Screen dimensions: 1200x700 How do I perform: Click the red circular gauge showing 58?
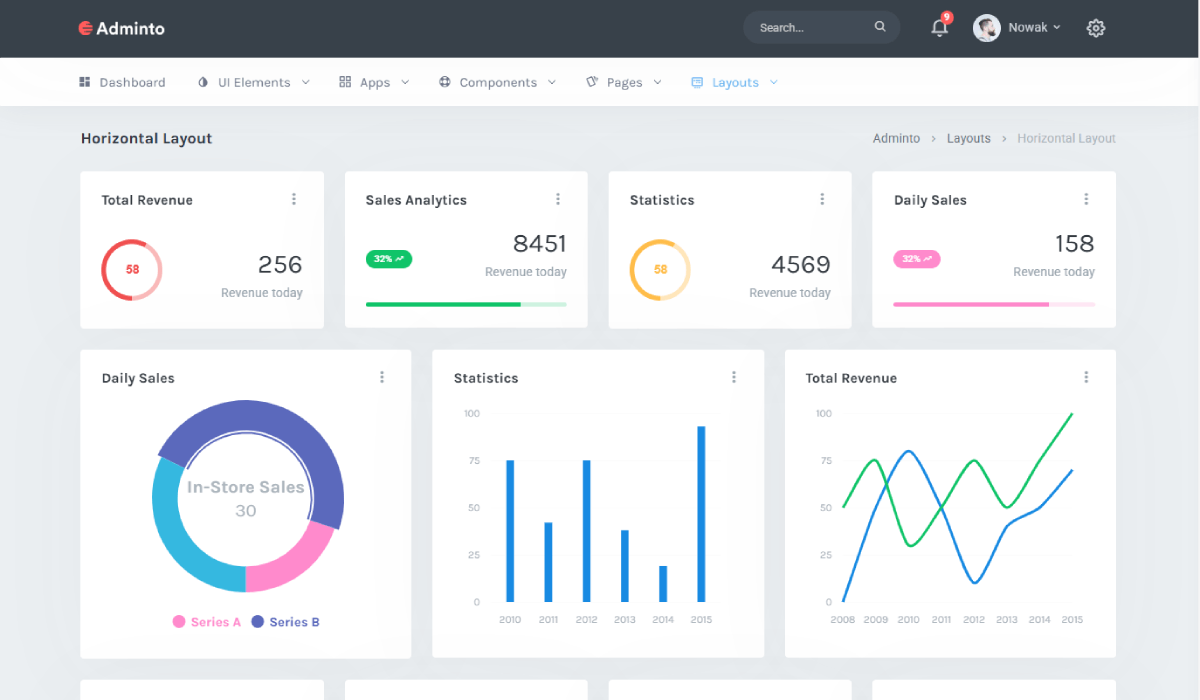(x=132, y=270)
